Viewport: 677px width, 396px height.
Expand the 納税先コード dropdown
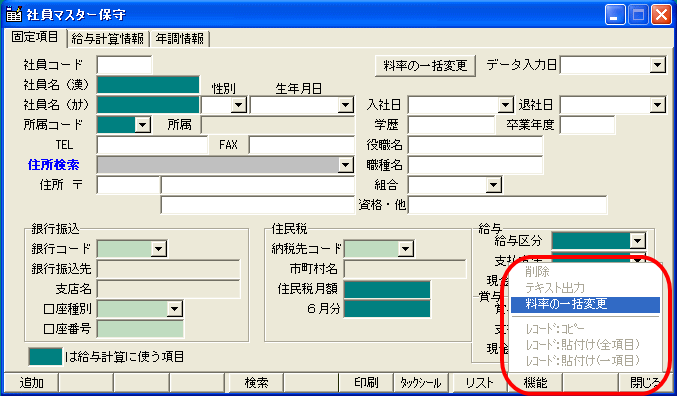pyautogui.click(x=405, y=249)
